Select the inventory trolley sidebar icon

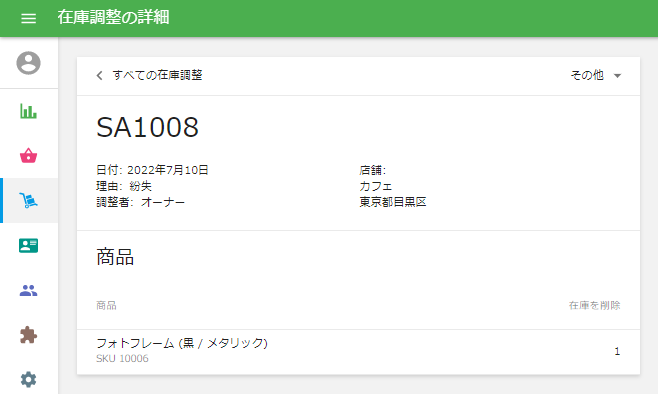[x=29, y=200]
